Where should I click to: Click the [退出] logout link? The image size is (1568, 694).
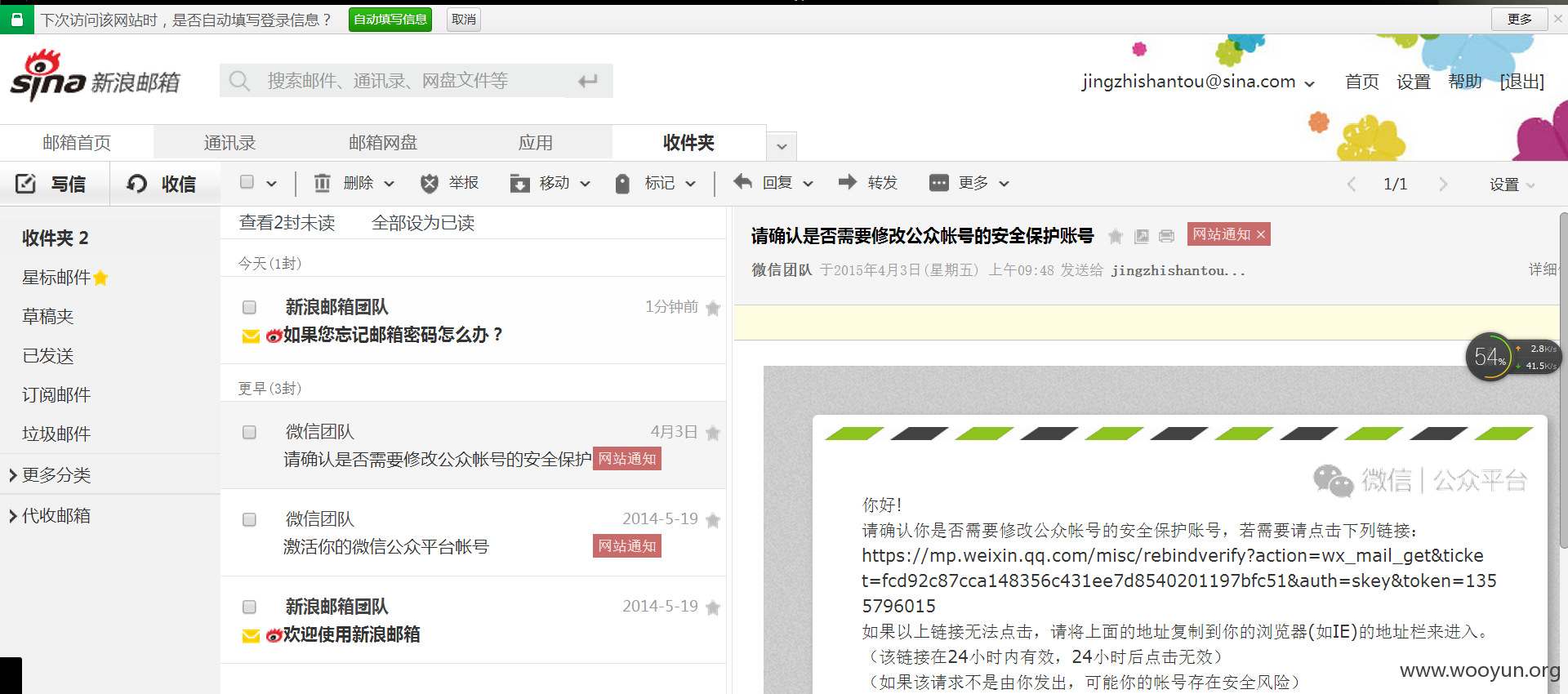tap(1522, 82)
